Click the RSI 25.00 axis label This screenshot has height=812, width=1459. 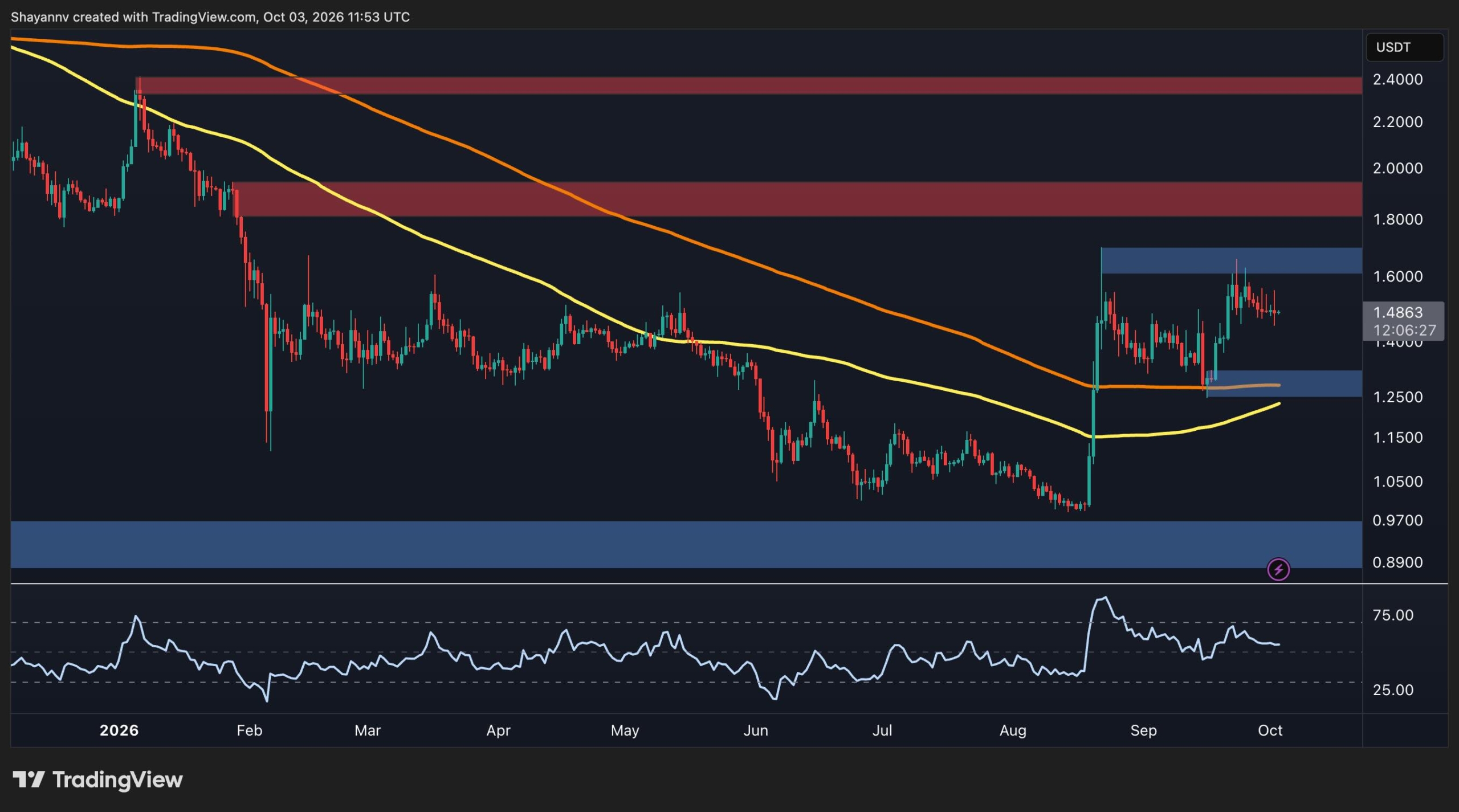click(x=1393, y=690)
